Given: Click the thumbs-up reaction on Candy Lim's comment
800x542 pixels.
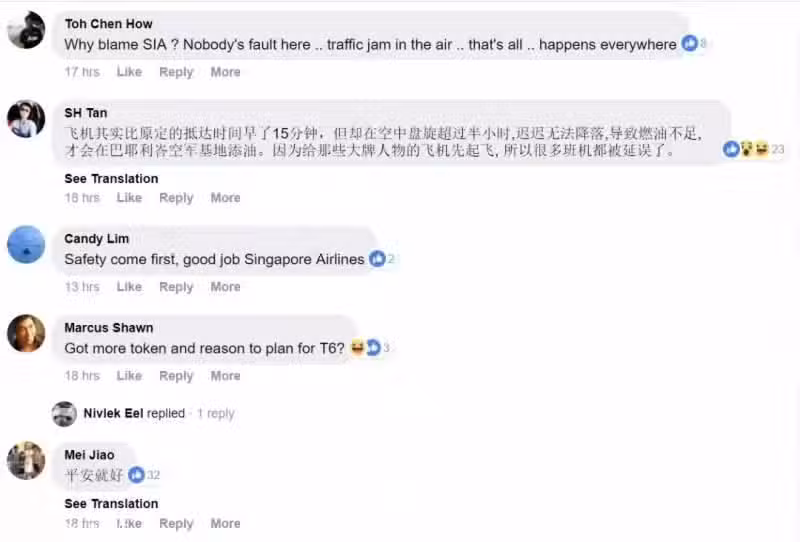Looking at the screenshot, I should (x=377, y=259).
